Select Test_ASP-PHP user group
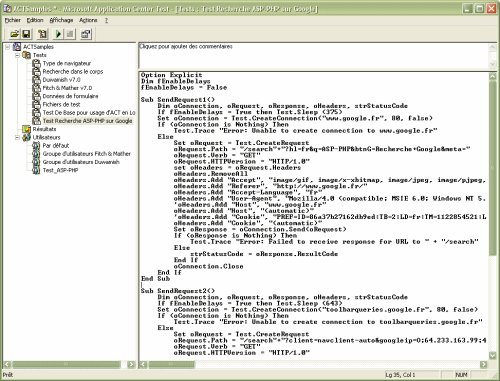The width and height of the screenshot is (500, 381). [x=60, y=170]
